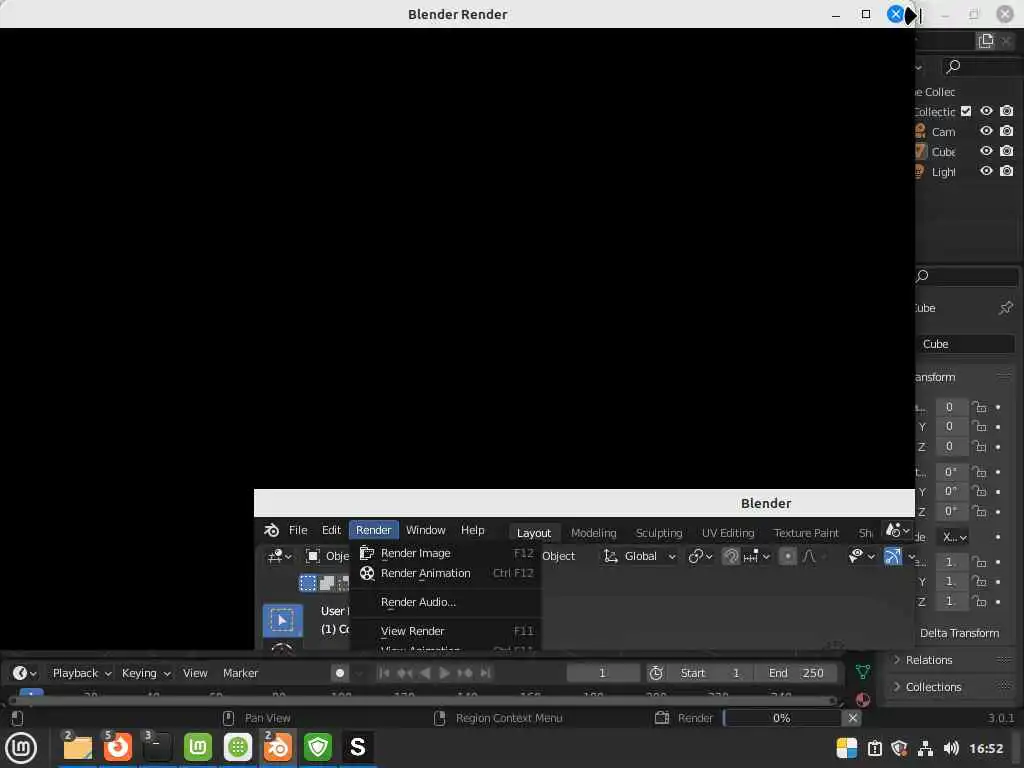The image size is (1024, 768).
Task: Click the new scene icon at top right
Action: [985, 41]
